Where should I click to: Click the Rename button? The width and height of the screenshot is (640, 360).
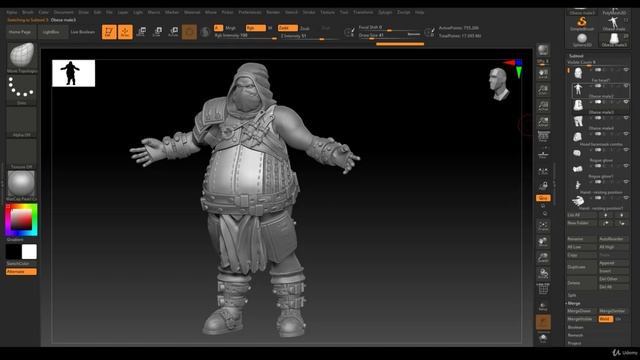click(582, 239)
